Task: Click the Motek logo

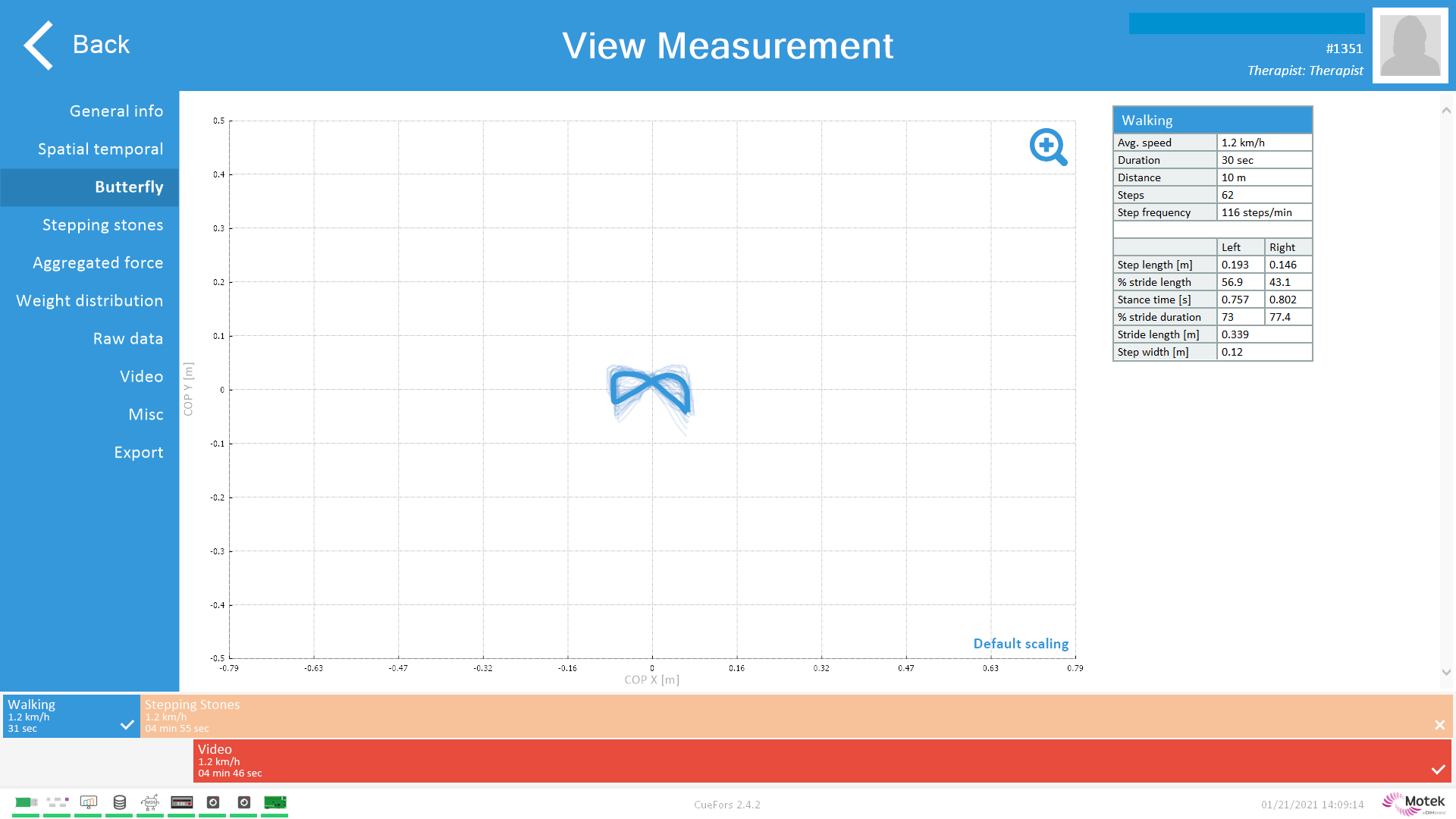Action: (1414, 804)
